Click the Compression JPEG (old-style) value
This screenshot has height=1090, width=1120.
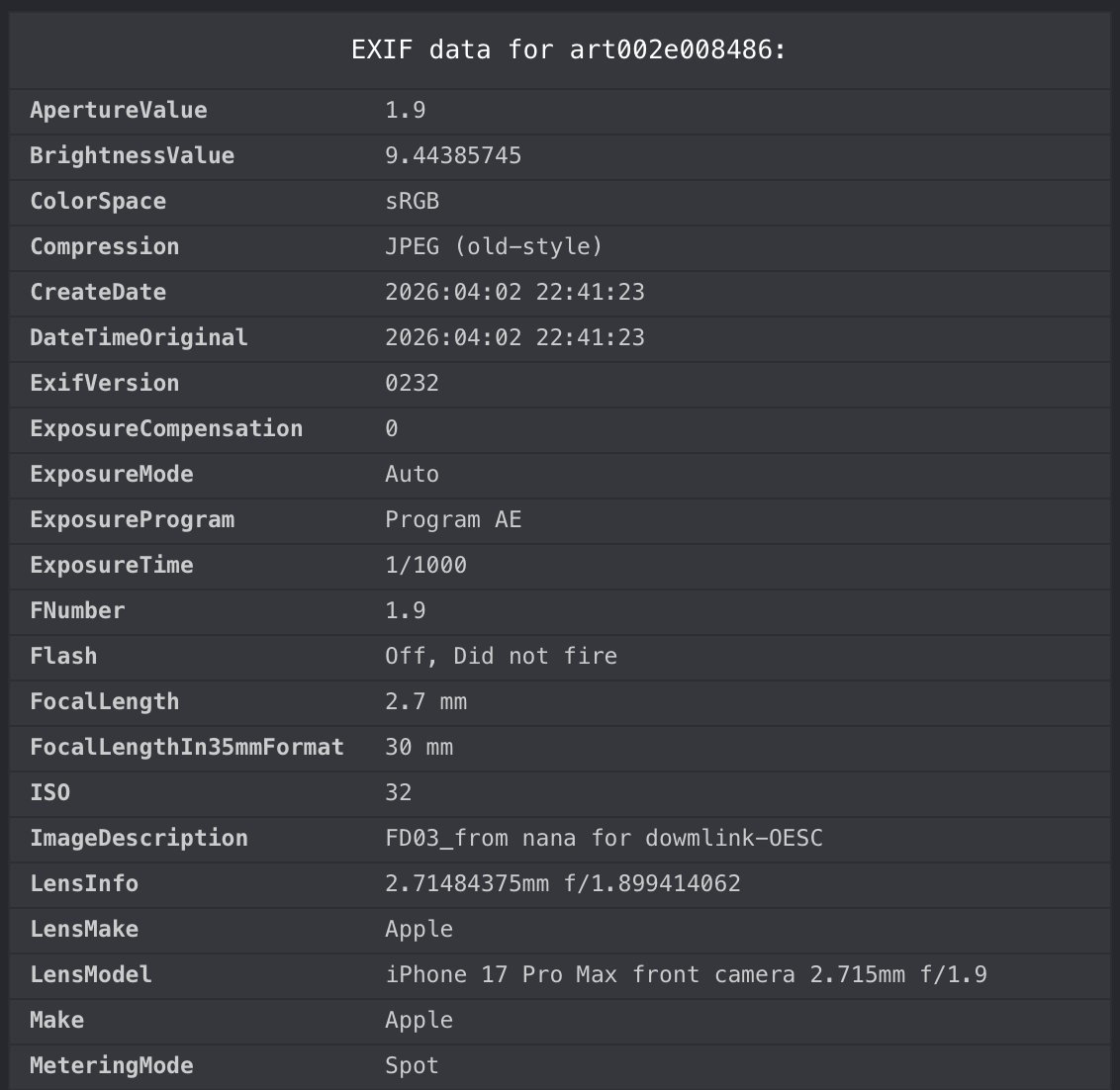click(494, 246)
